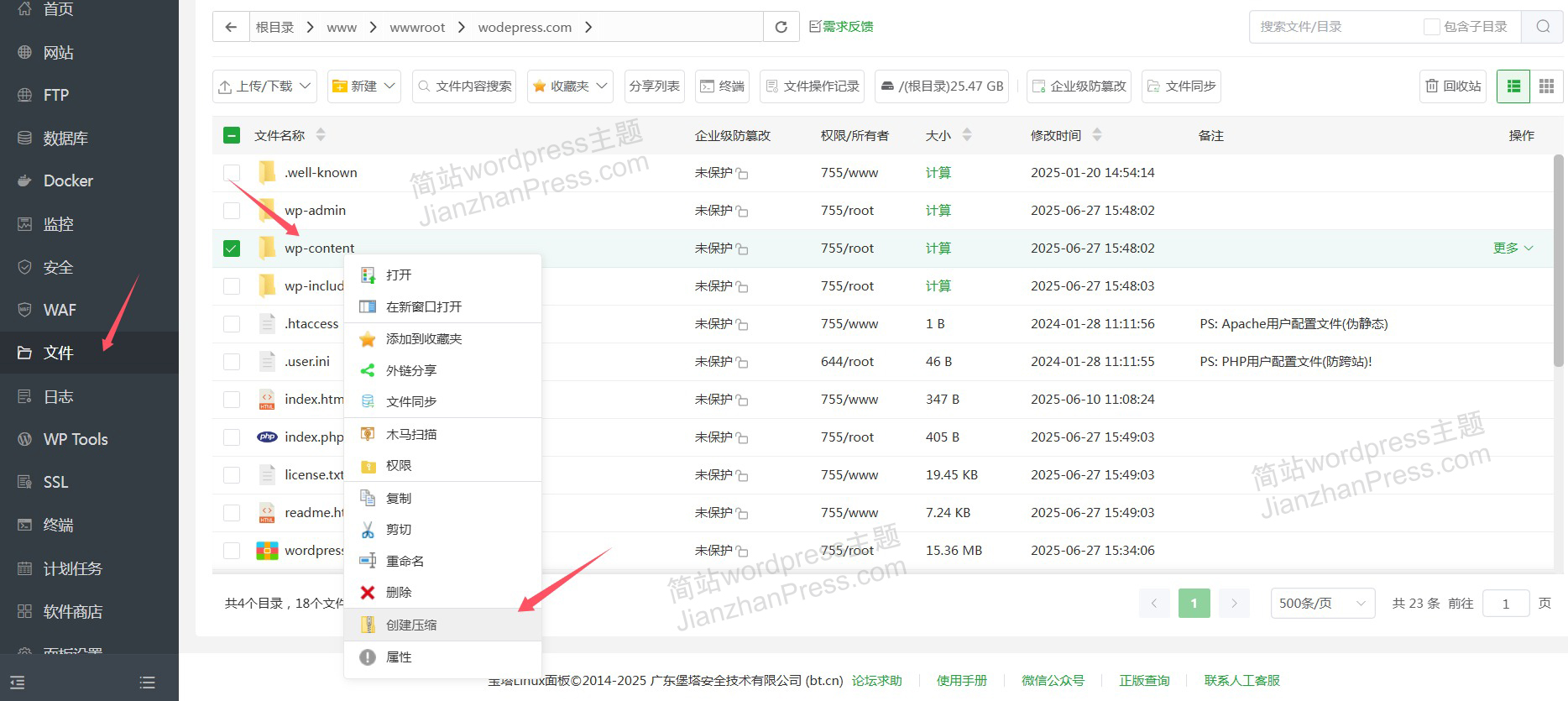Click the refresh directory icon
Viewport: 1568px width, 701px height.
(x=781, y=27)
